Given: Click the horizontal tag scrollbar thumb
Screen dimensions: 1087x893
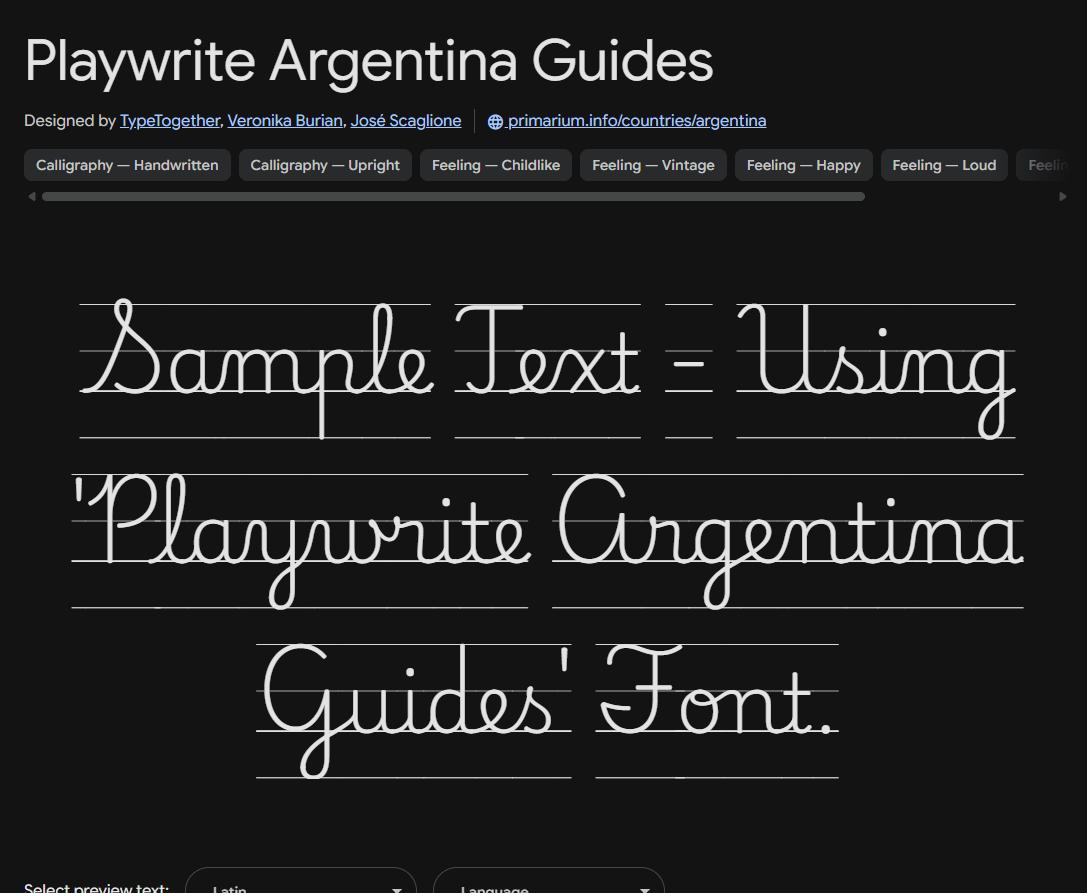Looking at the screenshot, I should pos(453,197).
